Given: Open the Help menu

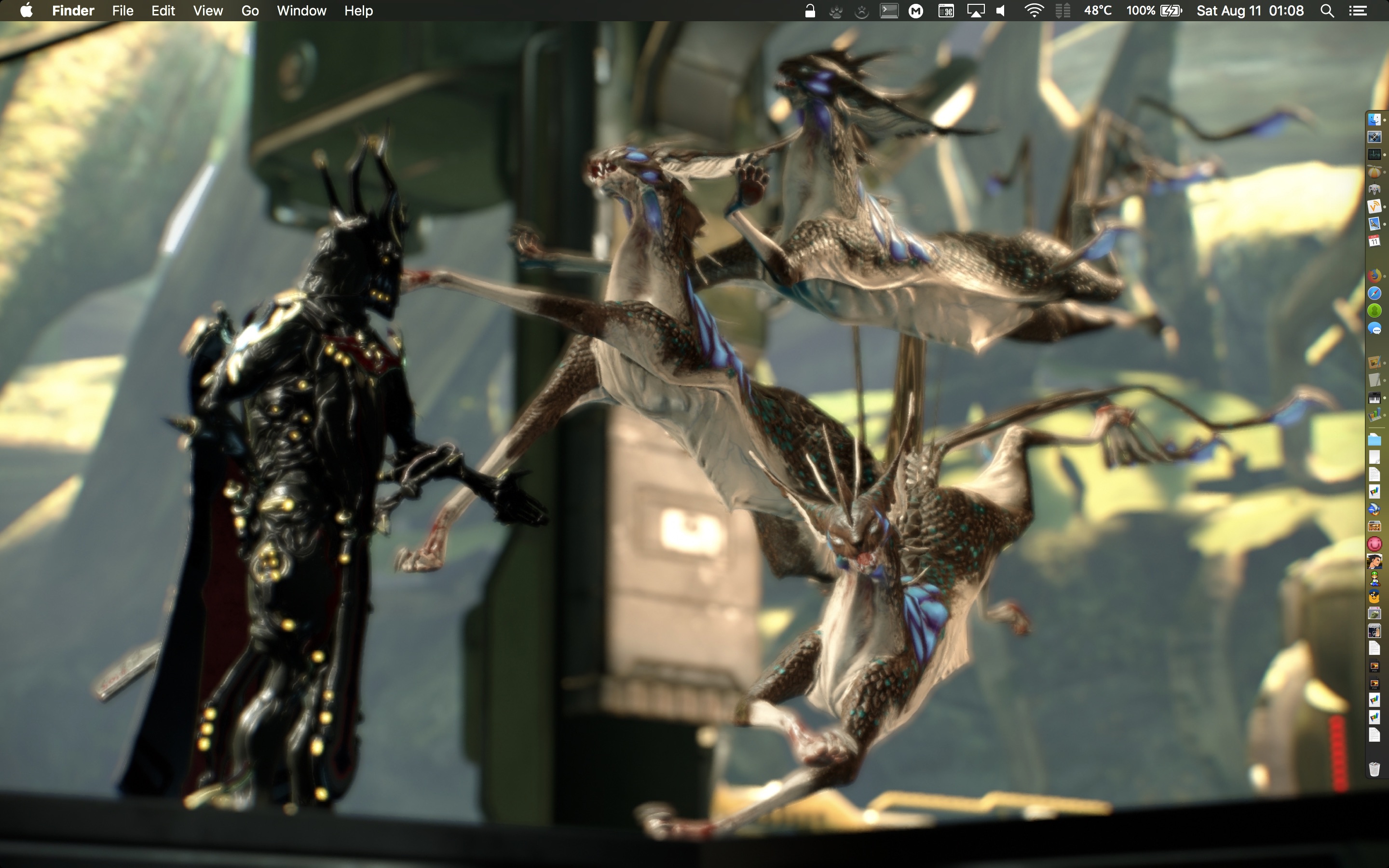Looking at the screenshot, I should [358, 10].
